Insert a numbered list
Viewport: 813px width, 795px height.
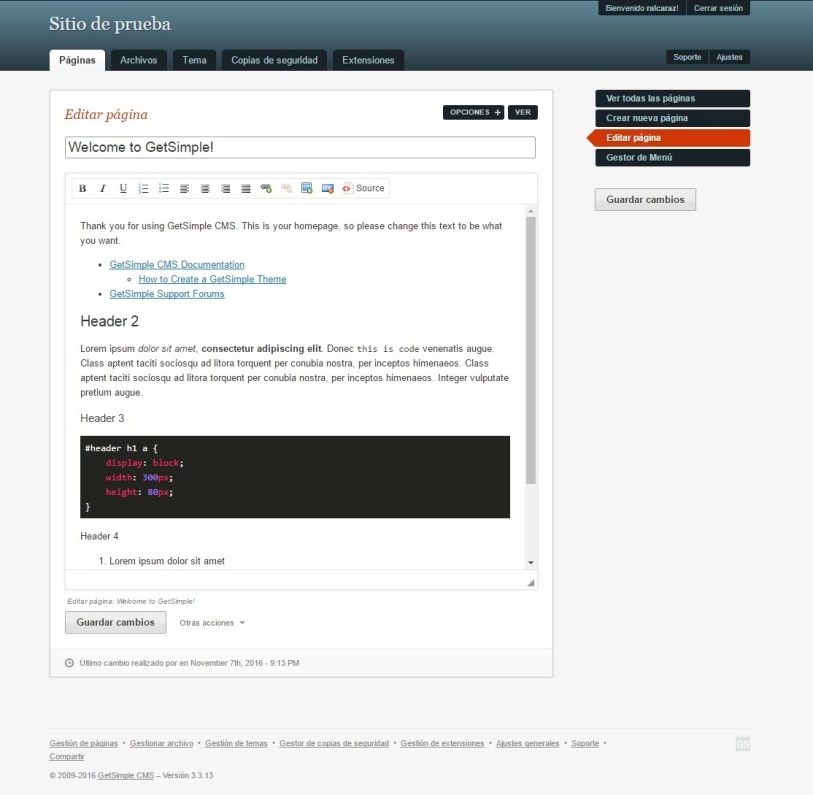point(143,188)
